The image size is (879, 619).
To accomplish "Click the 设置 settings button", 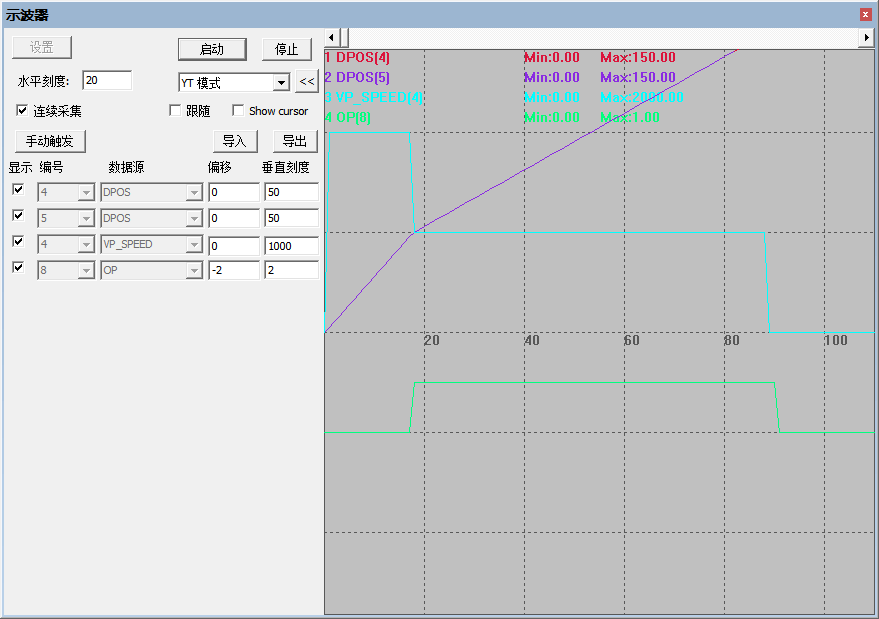I will pos(41,46).
